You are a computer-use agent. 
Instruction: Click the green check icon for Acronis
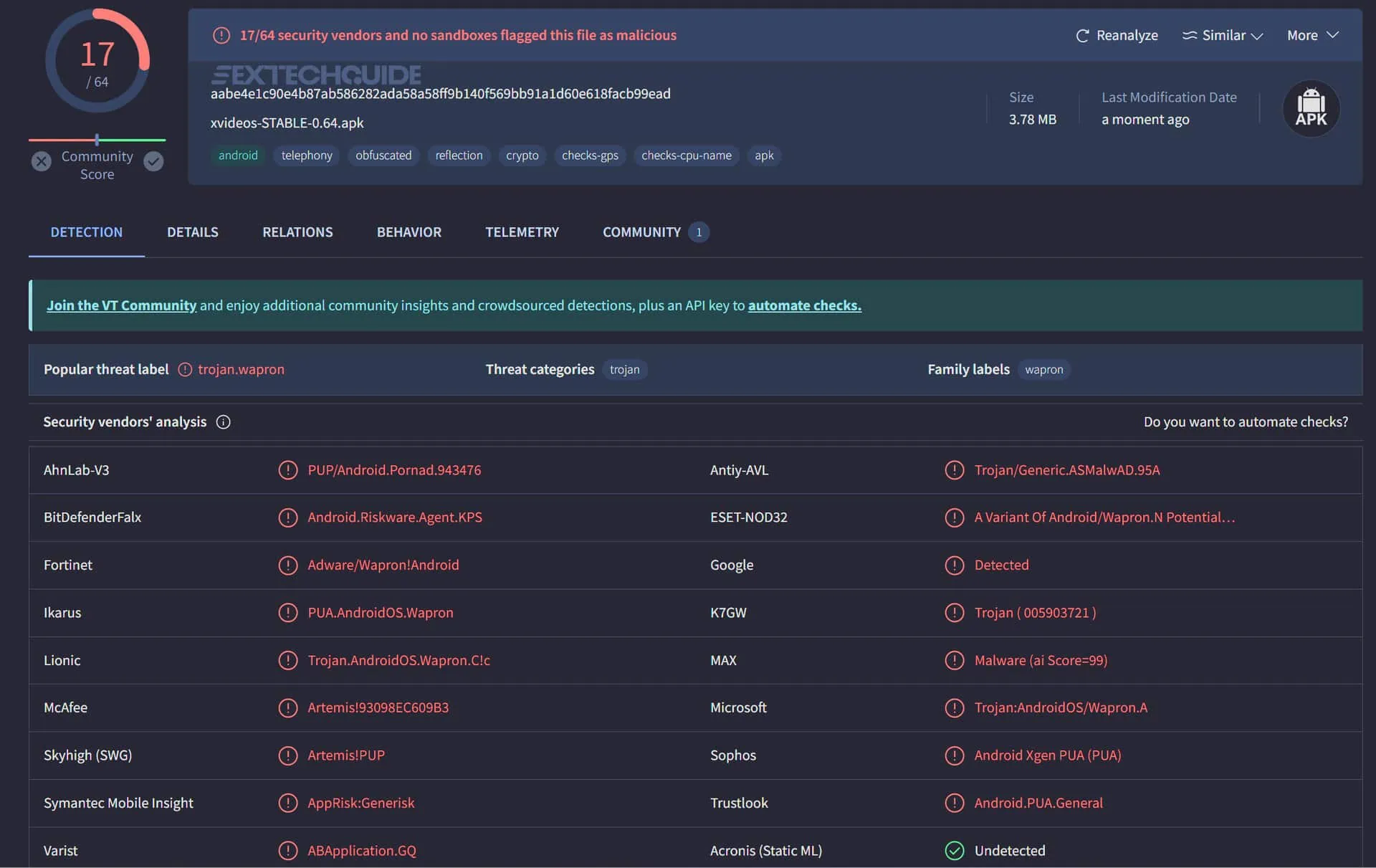click(x=954, y=851)
